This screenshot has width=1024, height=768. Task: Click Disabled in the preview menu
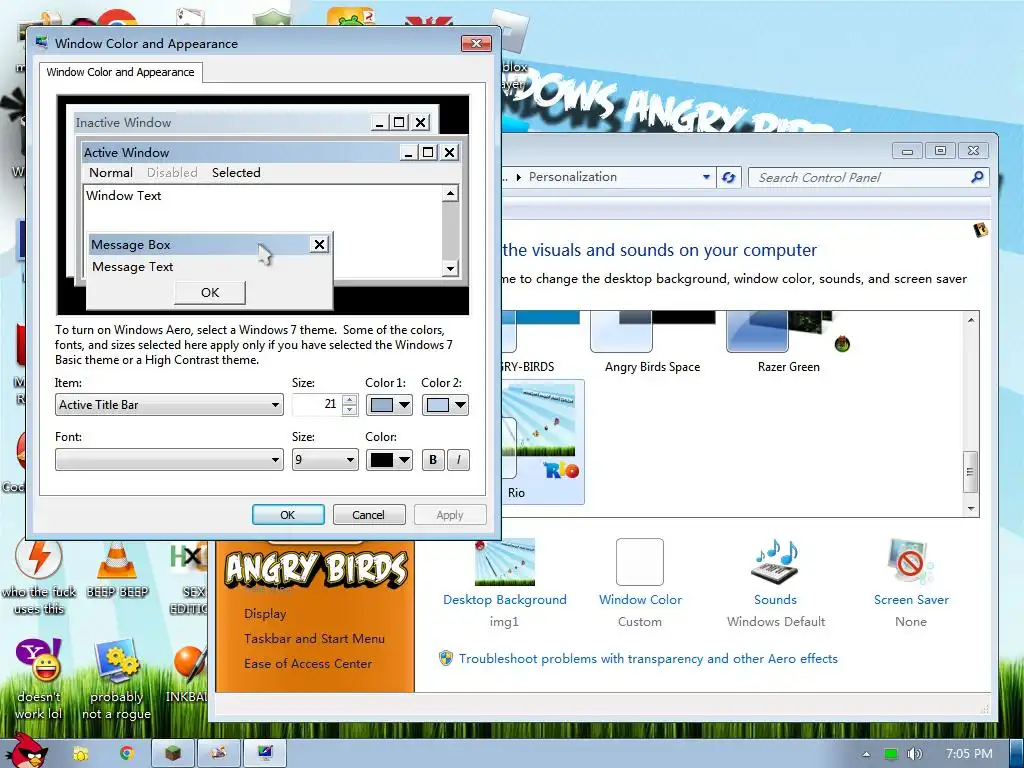pyautogui.click(x=172, y=172)
